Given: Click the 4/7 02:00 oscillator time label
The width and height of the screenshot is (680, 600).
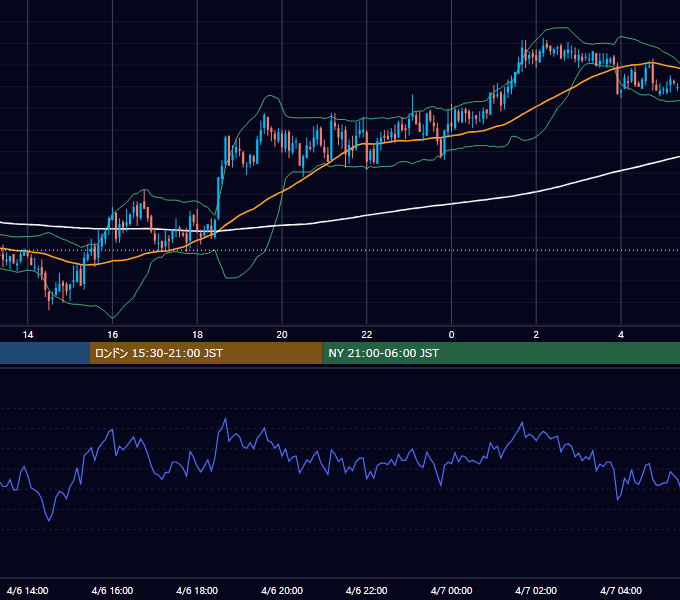Looking at the screenshot, I should pyautogui.click(x=536, y=590).
